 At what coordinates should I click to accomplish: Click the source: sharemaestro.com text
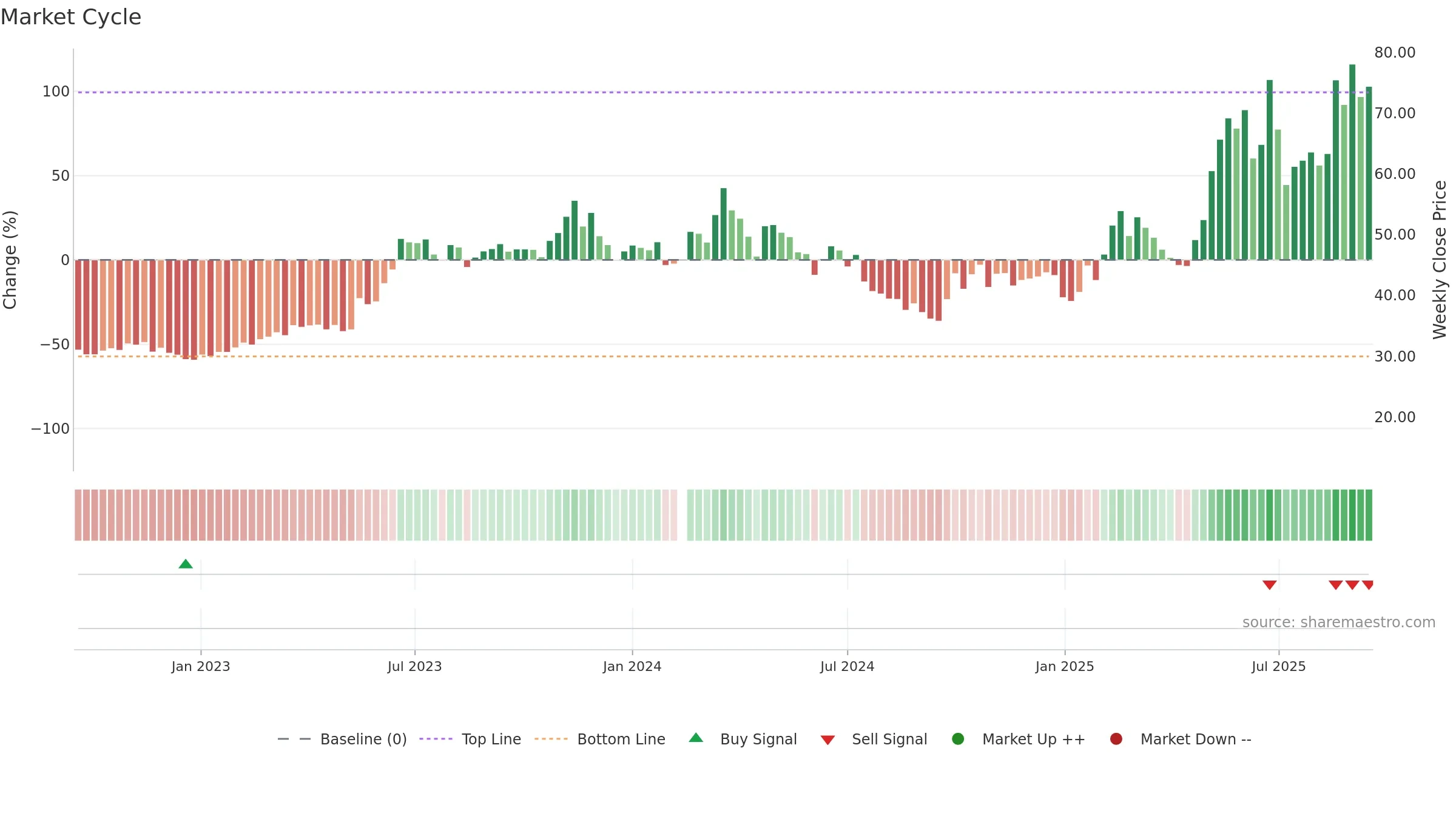(1339, 622)
